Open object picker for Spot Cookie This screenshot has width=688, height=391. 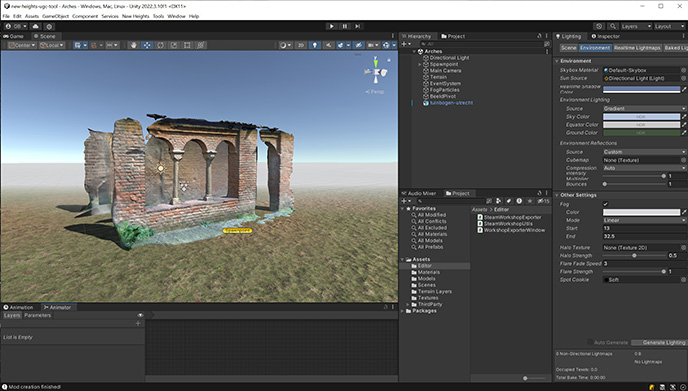pos(683,280)
